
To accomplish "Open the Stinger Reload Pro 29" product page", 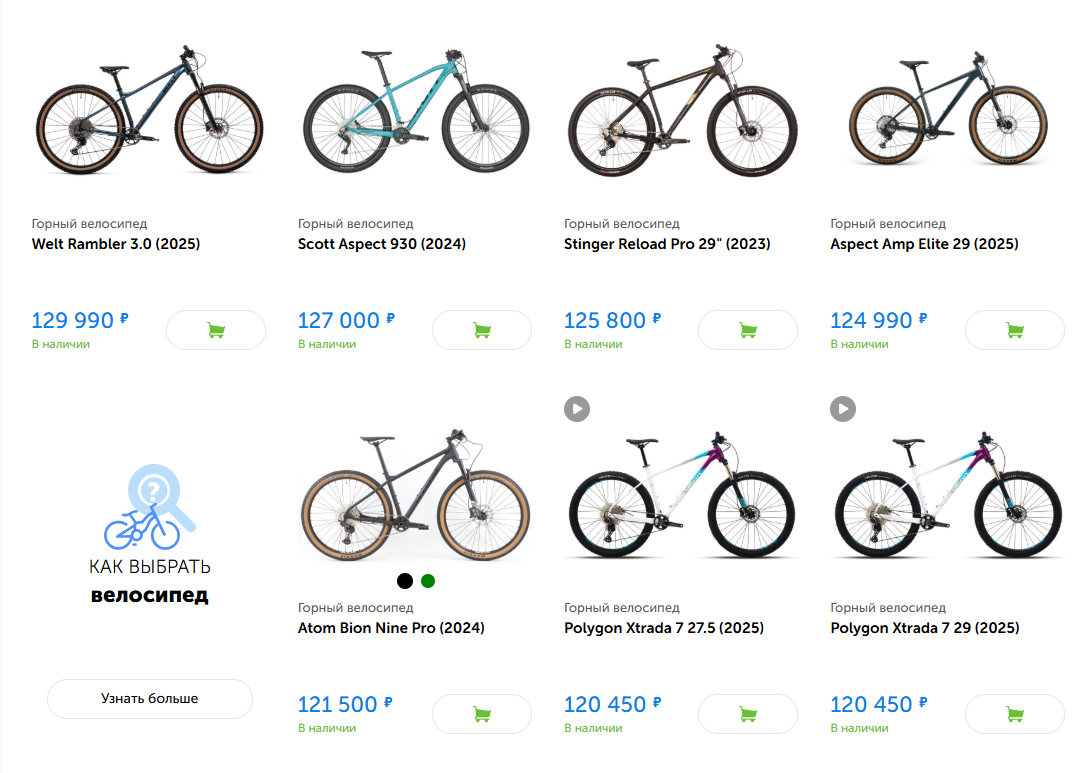I will point(667,244).
